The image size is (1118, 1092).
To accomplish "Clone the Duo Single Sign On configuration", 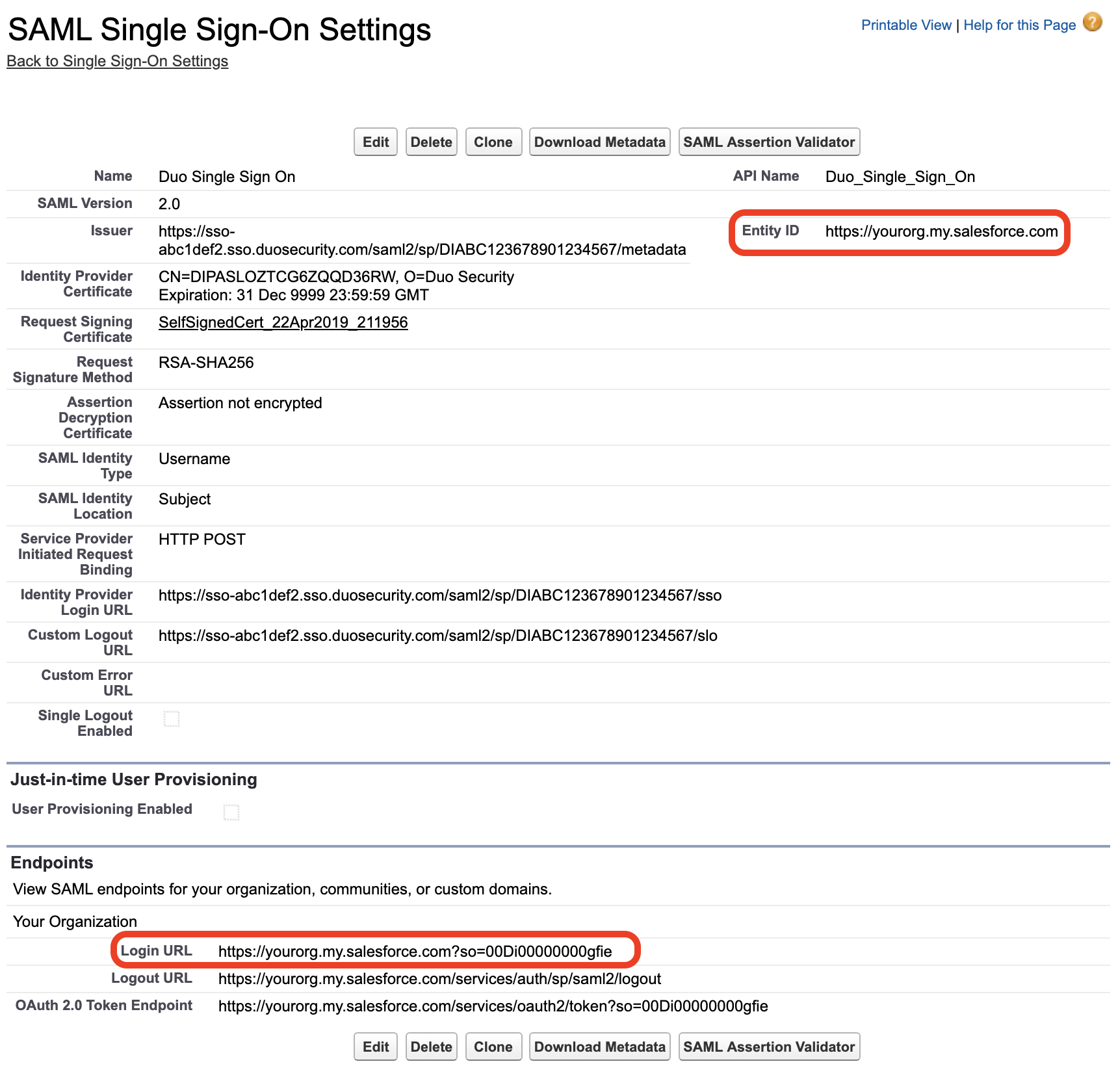I will click(493, 142).
